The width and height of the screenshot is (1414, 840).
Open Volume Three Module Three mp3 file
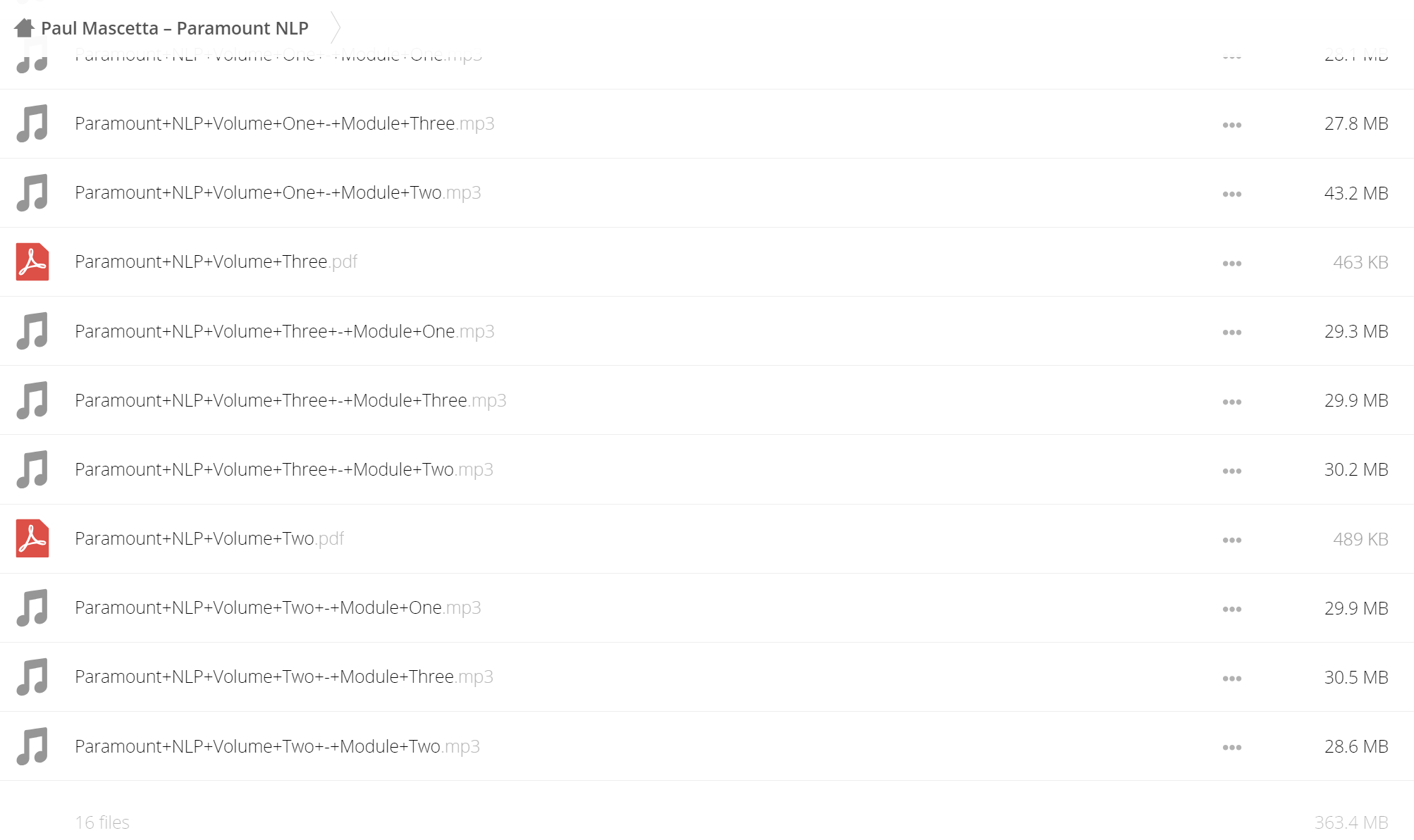point(290,400)
